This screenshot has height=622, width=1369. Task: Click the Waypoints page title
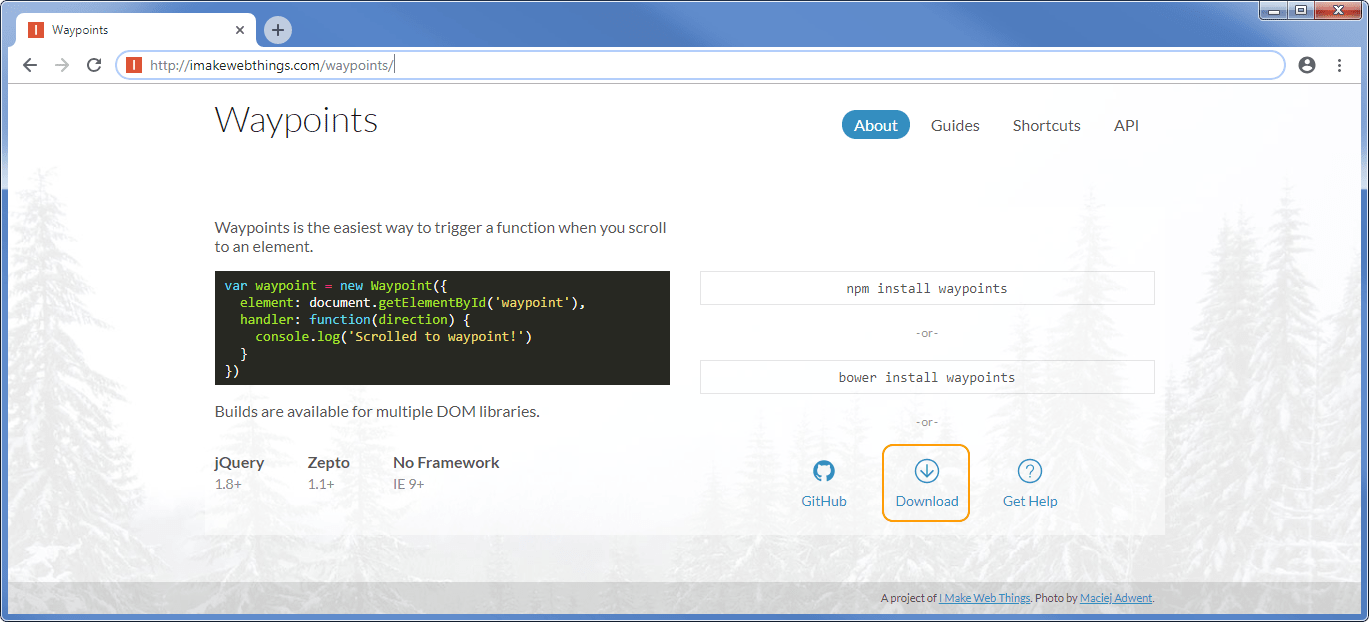pyautogui.click(x=296, y=120)
